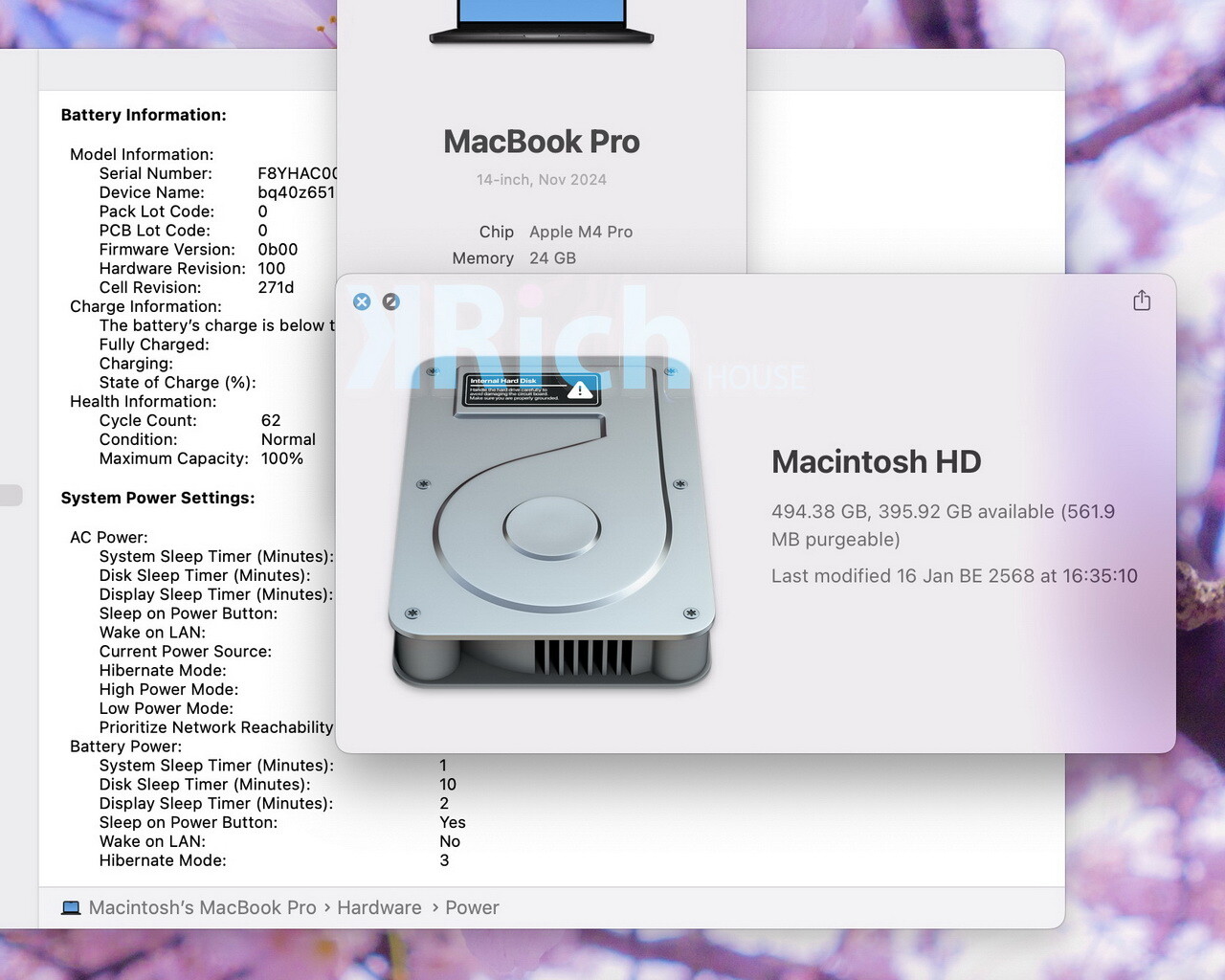Click the laptop icon in path bar
This screenshot has height=980, width=1225.
(x=71, y=907)
